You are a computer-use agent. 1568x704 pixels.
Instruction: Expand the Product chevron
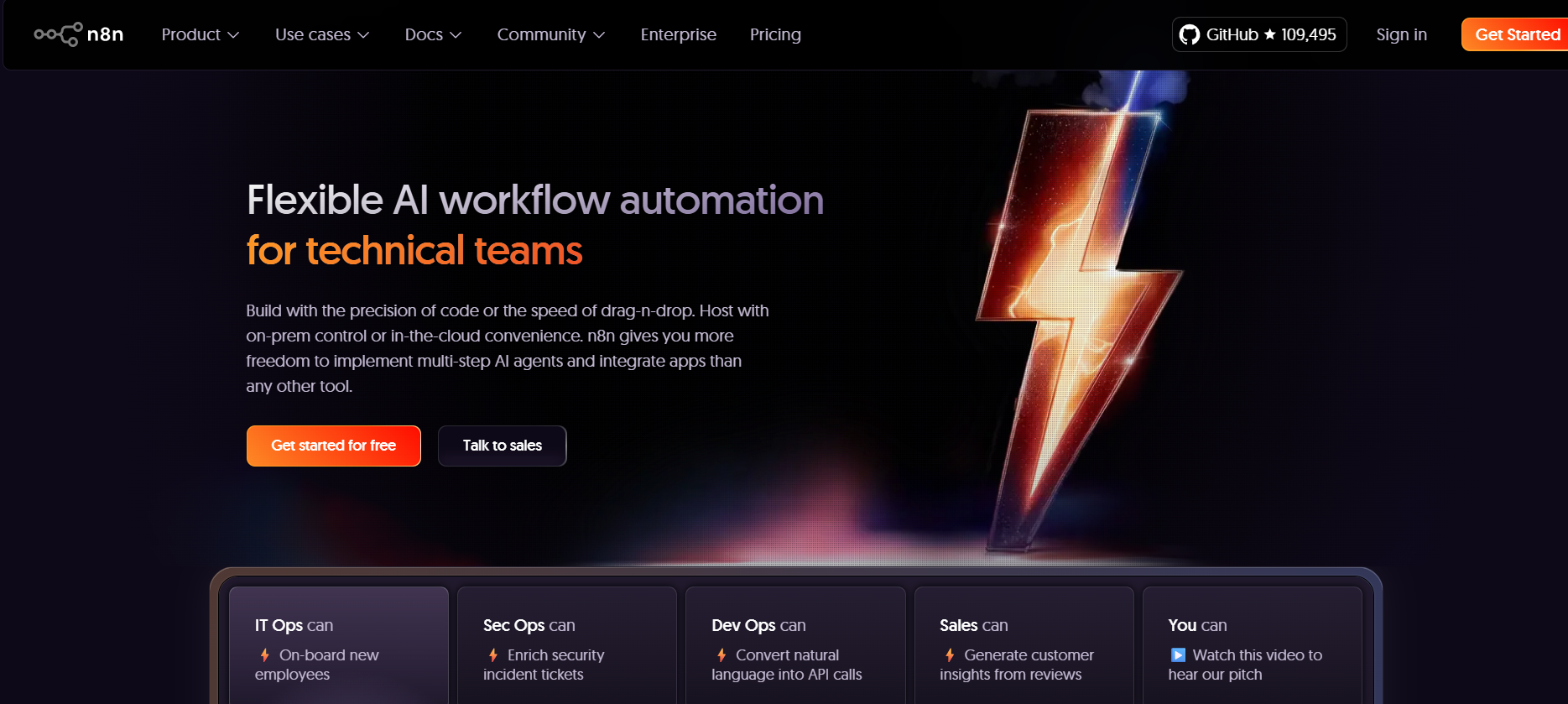(233, 35)
